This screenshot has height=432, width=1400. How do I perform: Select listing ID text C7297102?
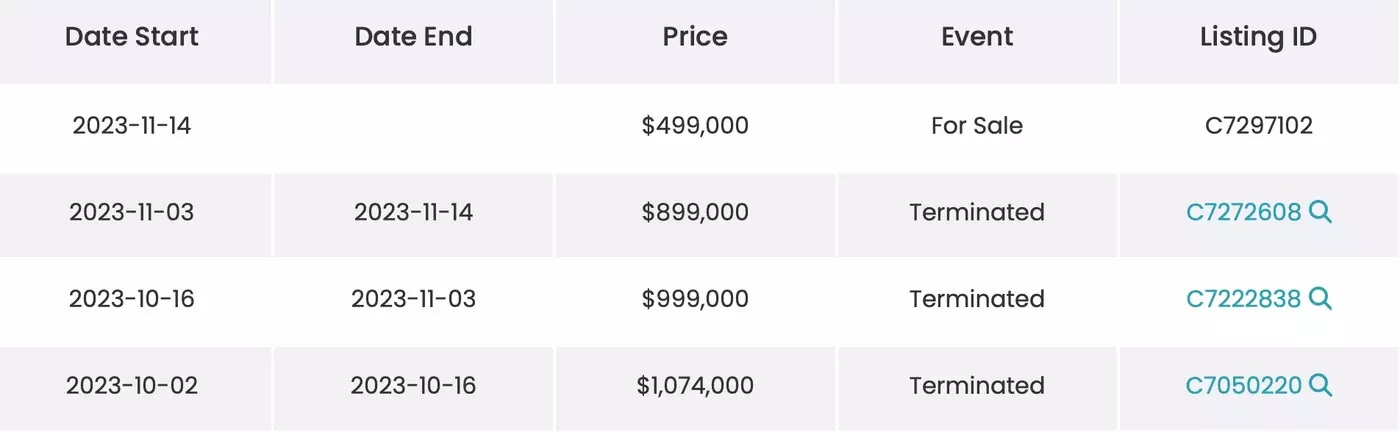click(x=1259, y=125)
